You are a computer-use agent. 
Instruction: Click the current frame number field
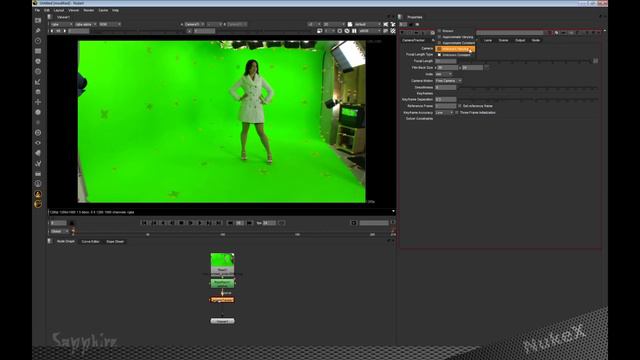point(58,223)
